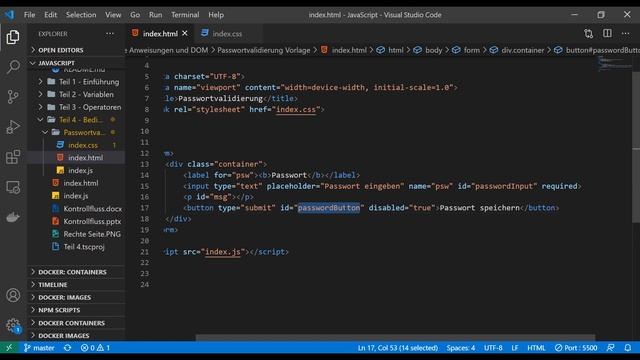
Task: Click the editor horizontal scrollbar
Action: point(395,338)
